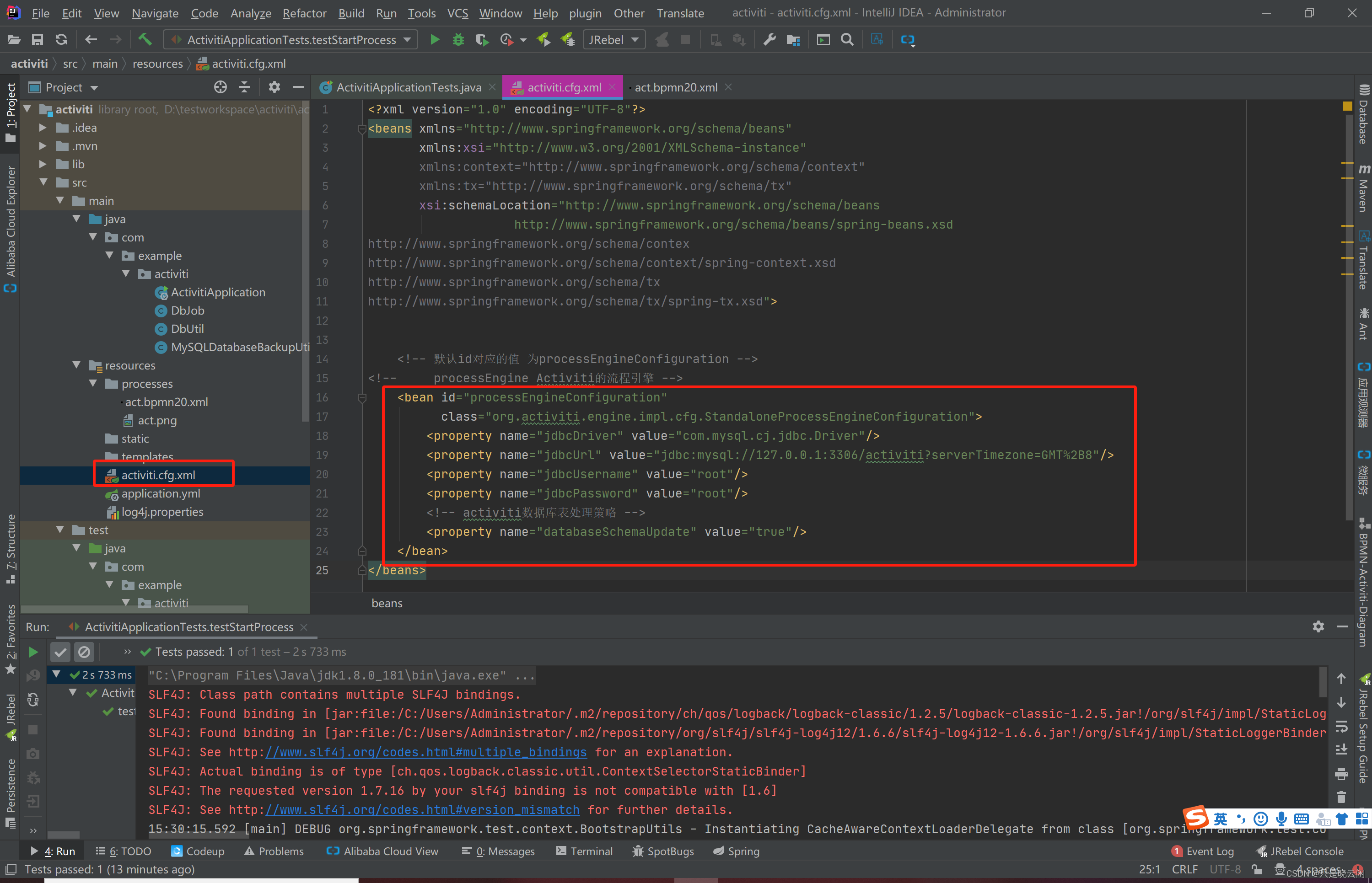The height and width of the screenshot is (883, 1372).
Task: Hide the Project panel with minus icon
Action: click(x=298, y=87)
